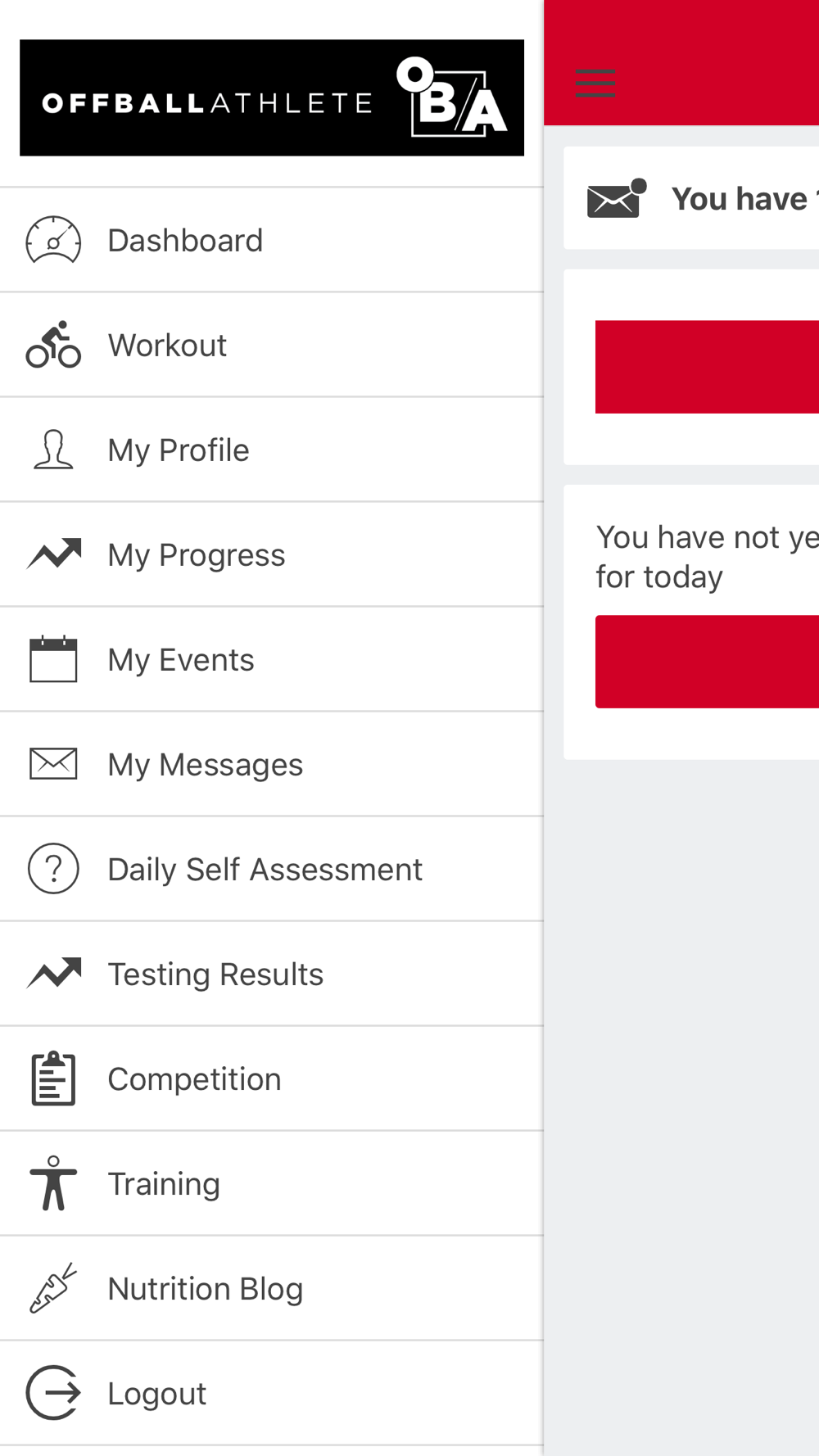Toggle the hamburger menu button
Image resolution: width=819 pixels, height=1456 pixels.
[596, 84]
